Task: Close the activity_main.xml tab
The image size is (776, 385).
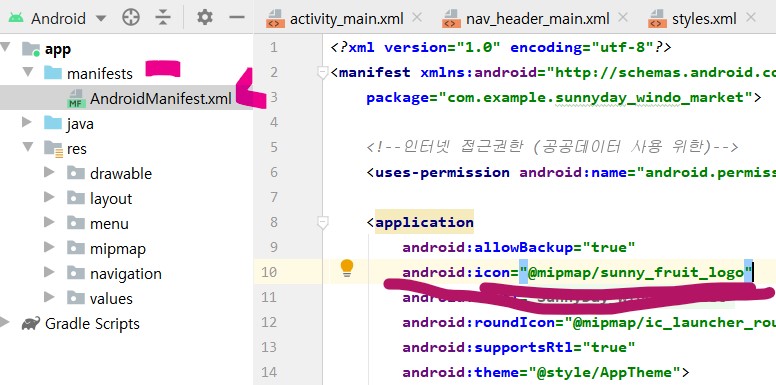Action: click(x=417, y=18)
